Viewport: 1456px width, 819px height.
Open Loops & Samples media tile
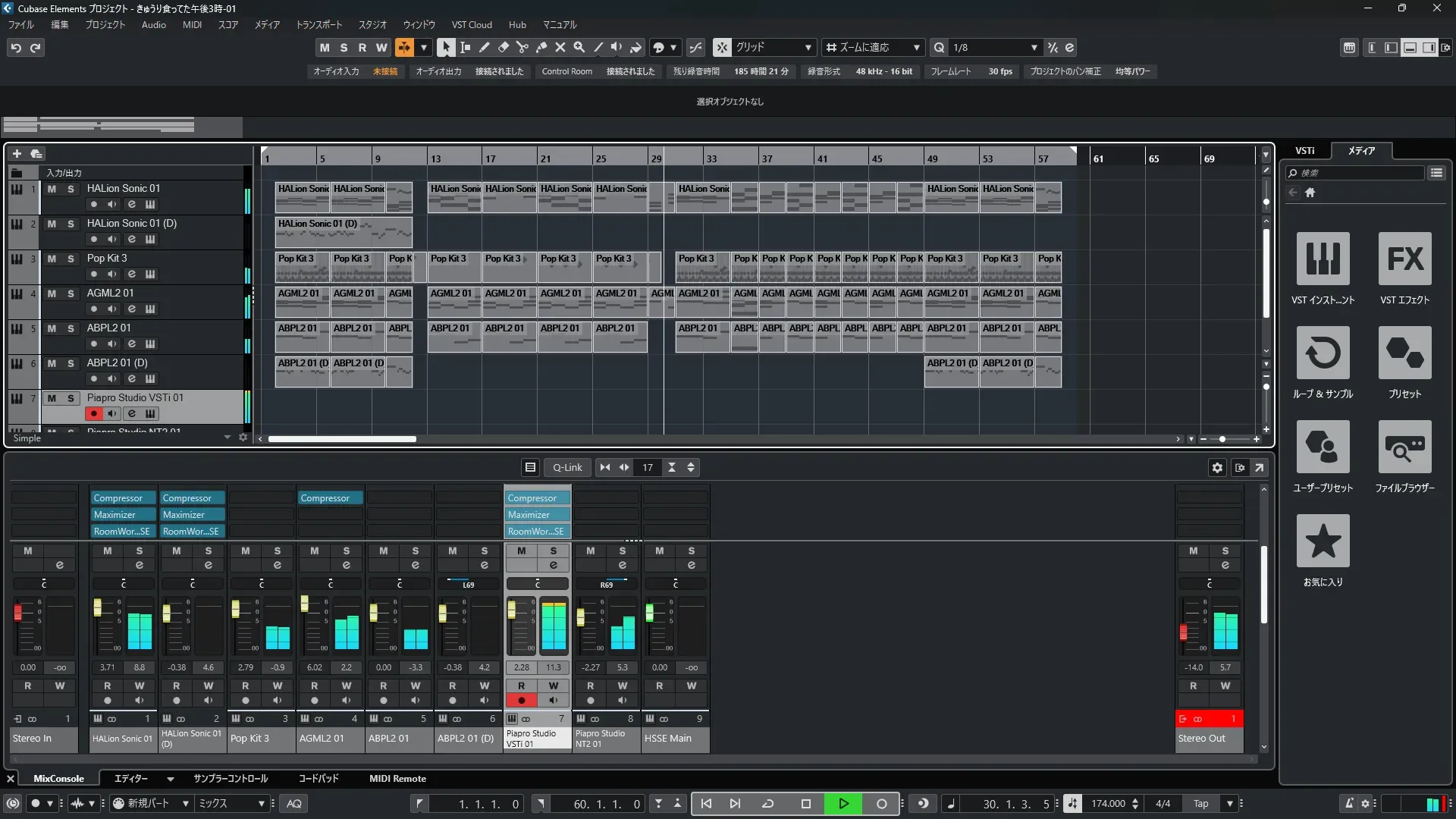click(x=1323, y=353)
